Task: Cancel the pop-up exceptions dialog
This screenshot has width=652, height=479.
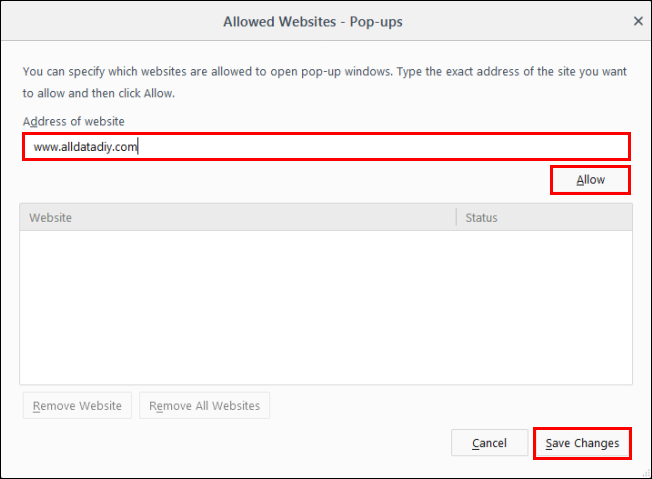Action: (489, 443)
